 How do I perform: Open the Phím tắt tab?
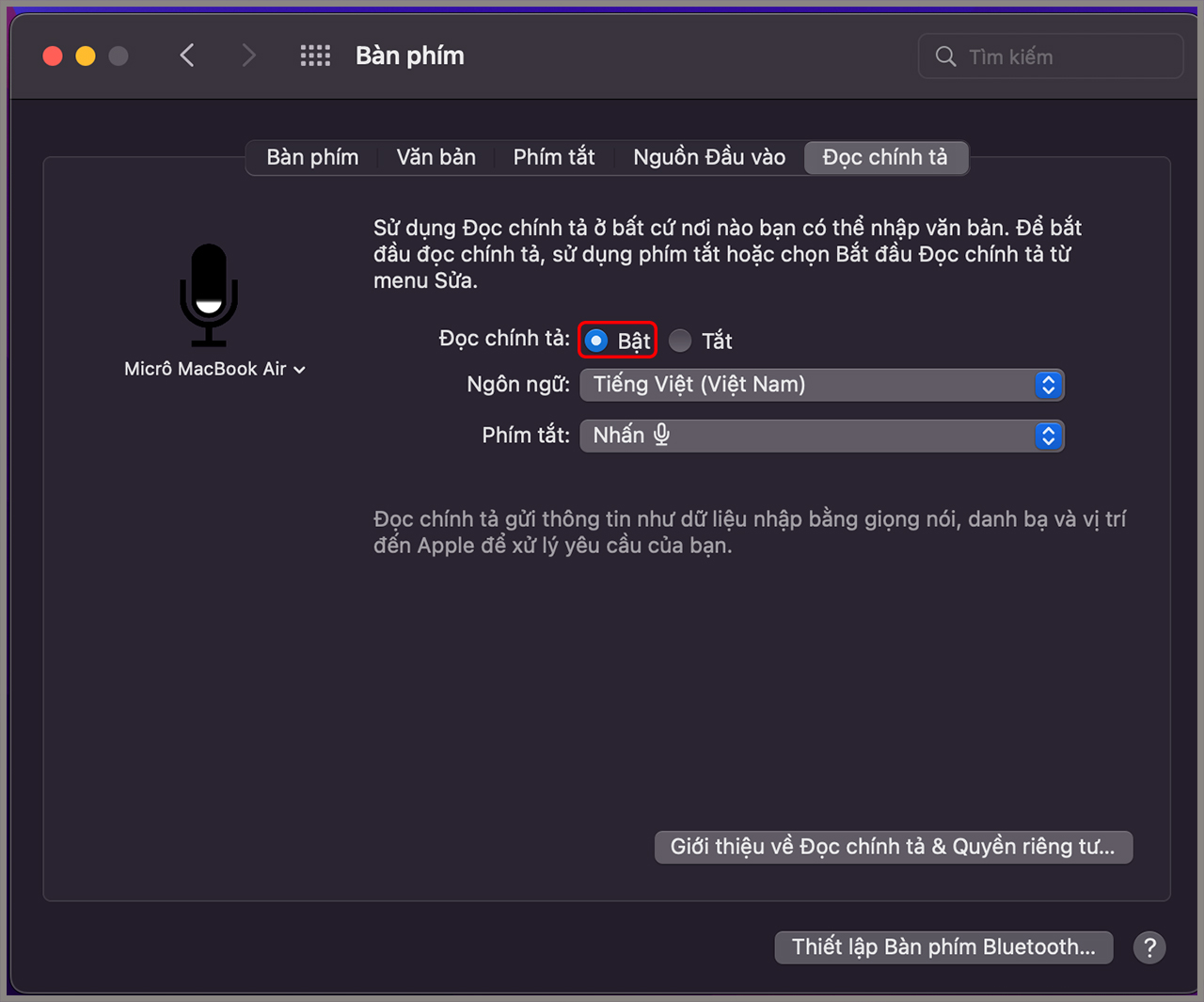tap(554, 157)
